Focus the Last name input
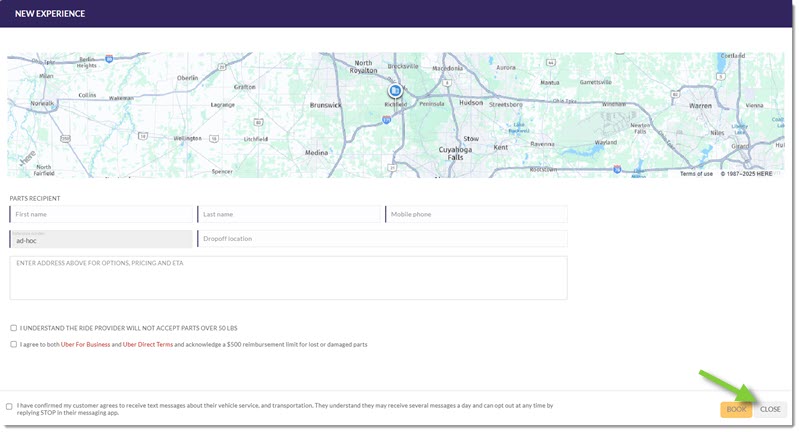 (288, 214)
